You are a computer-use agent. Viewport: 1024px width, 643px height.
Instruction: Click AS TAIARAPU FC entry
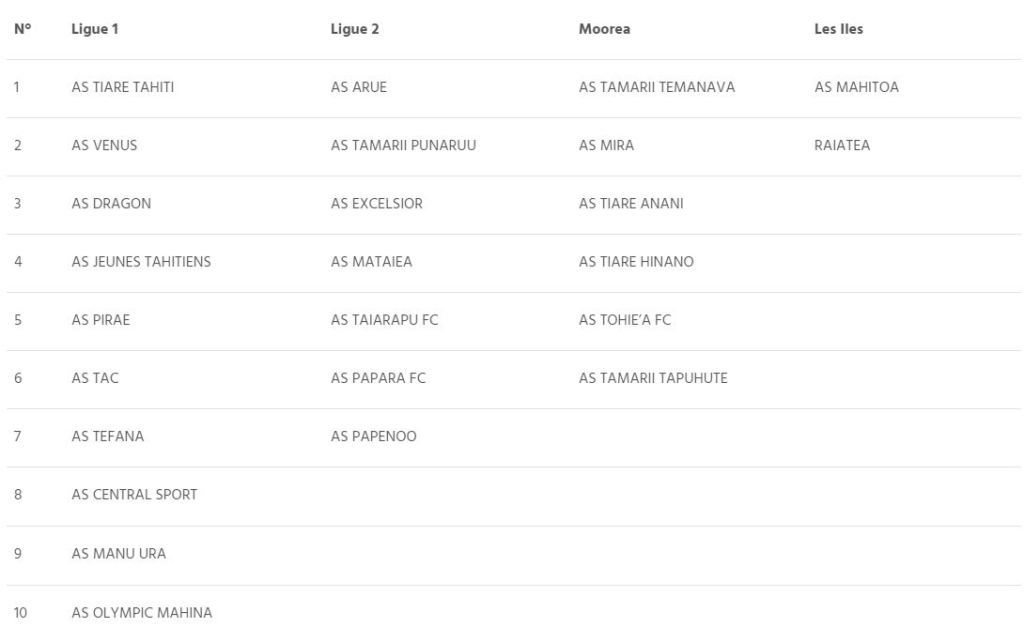pyautogui.click(x=384, y=320)
